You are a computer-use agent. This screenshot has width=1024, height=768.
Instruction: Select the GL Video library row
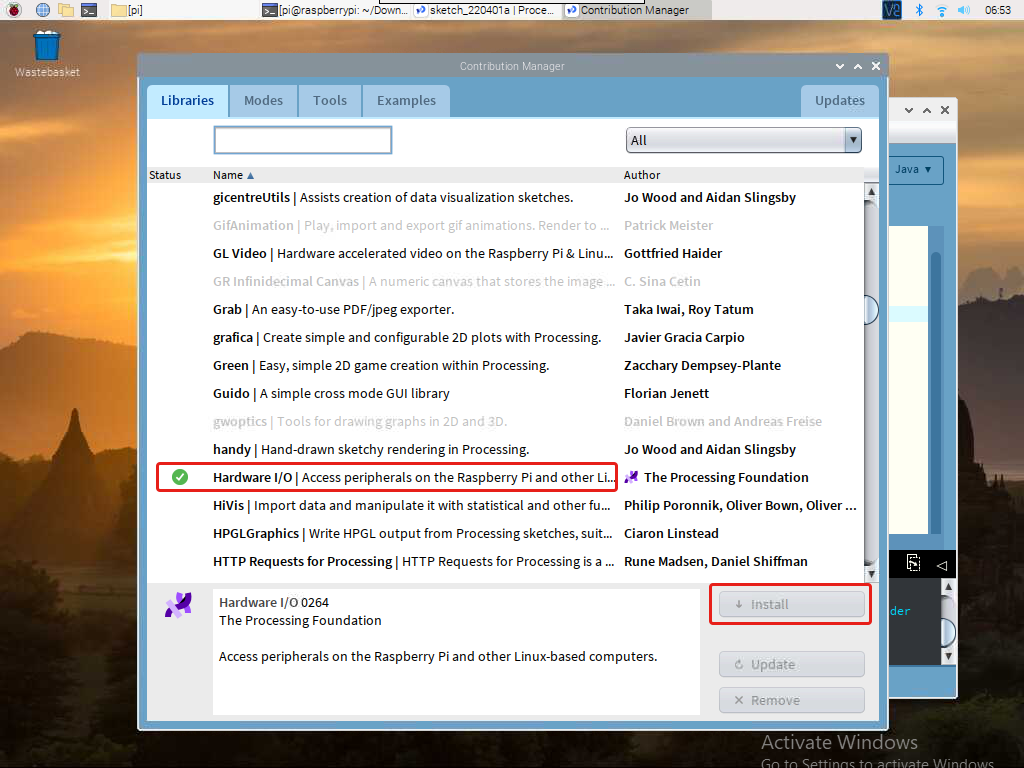point(505,253)
